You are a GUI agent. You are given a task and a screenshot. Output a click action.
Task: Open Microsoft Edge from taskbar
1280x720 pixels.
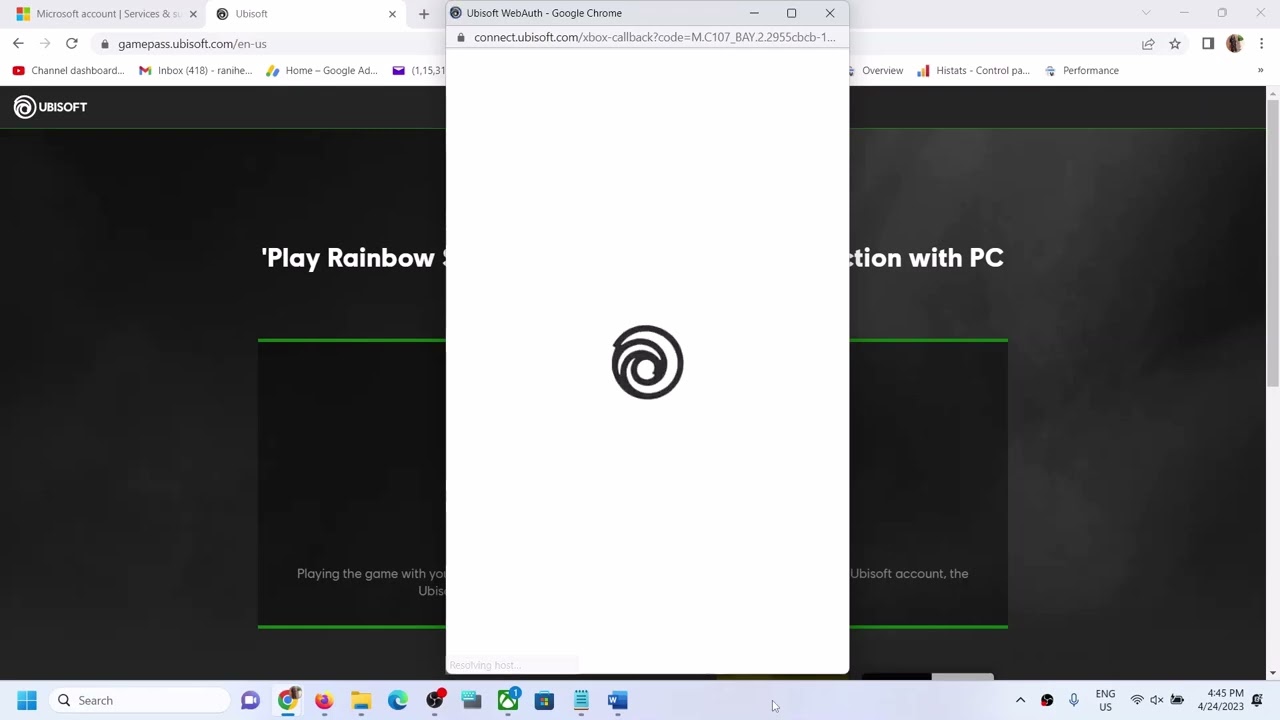(x=398, y=701)
